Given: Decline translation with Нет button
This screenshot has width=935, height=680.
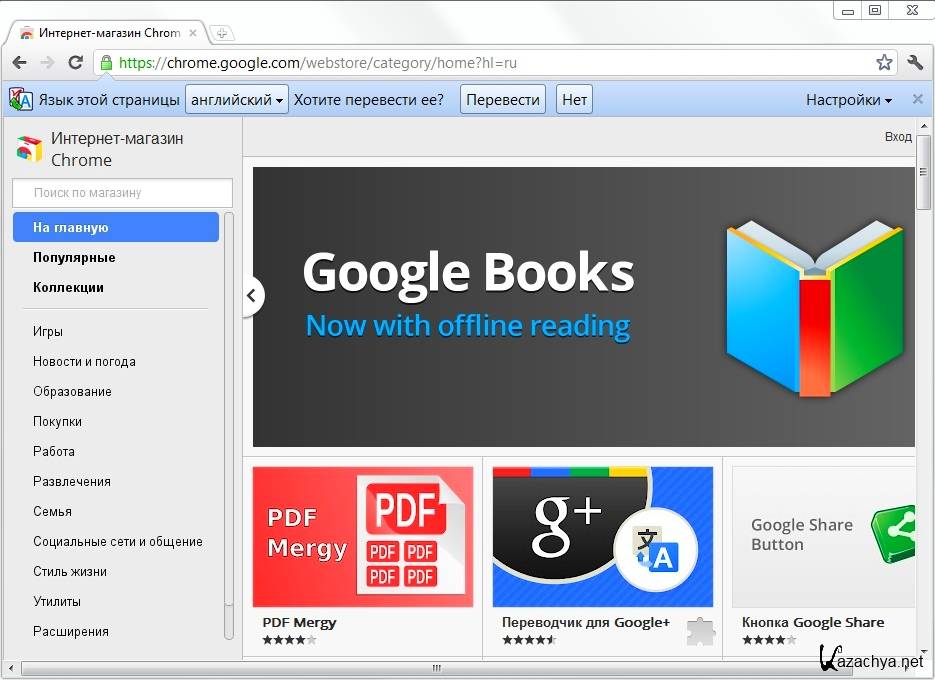Looking at the screenshot, I should (574, 99).
